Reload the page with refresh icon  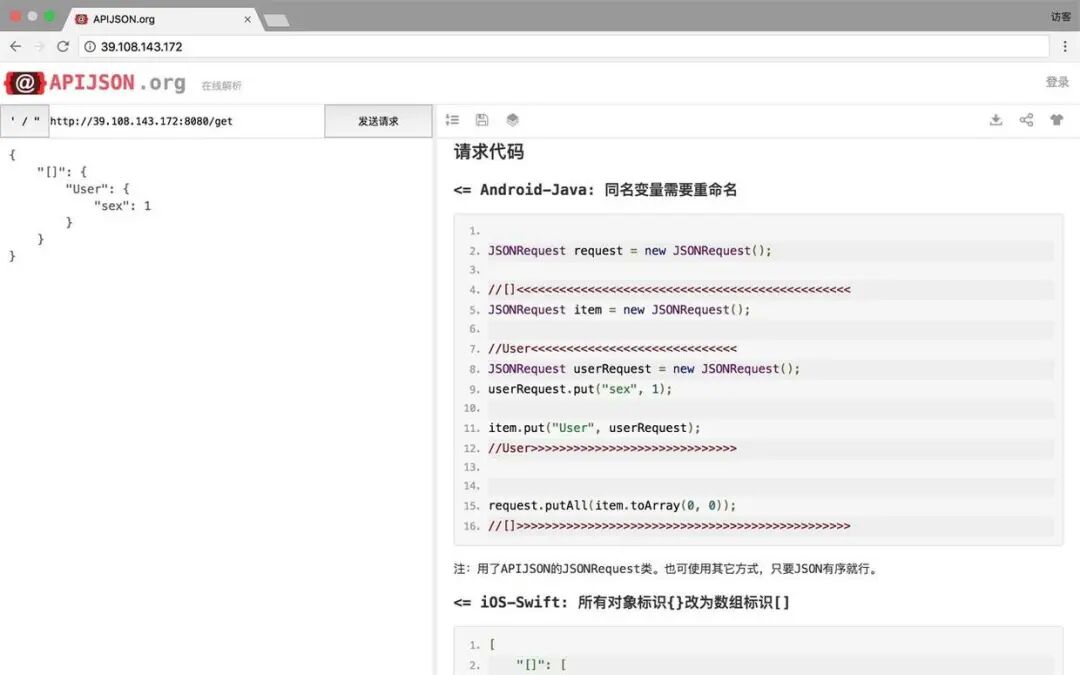click(63, 46)
